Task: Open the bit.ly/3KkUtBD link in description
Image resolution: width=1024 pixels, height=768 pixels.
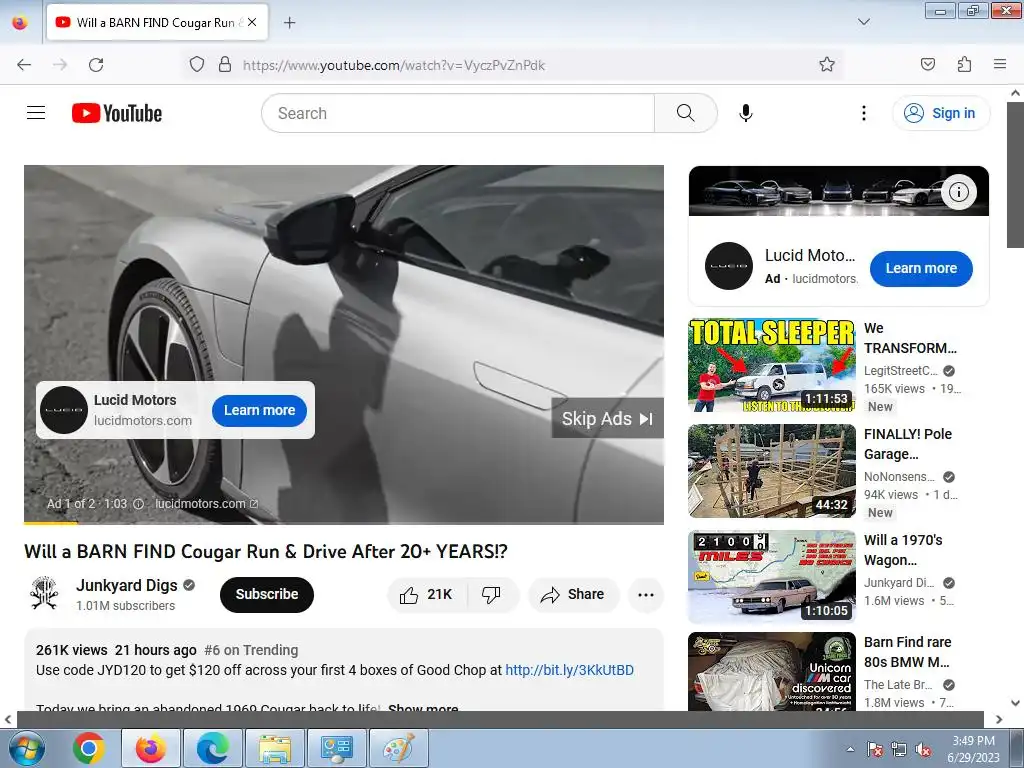Action: (x=569, y=670)
